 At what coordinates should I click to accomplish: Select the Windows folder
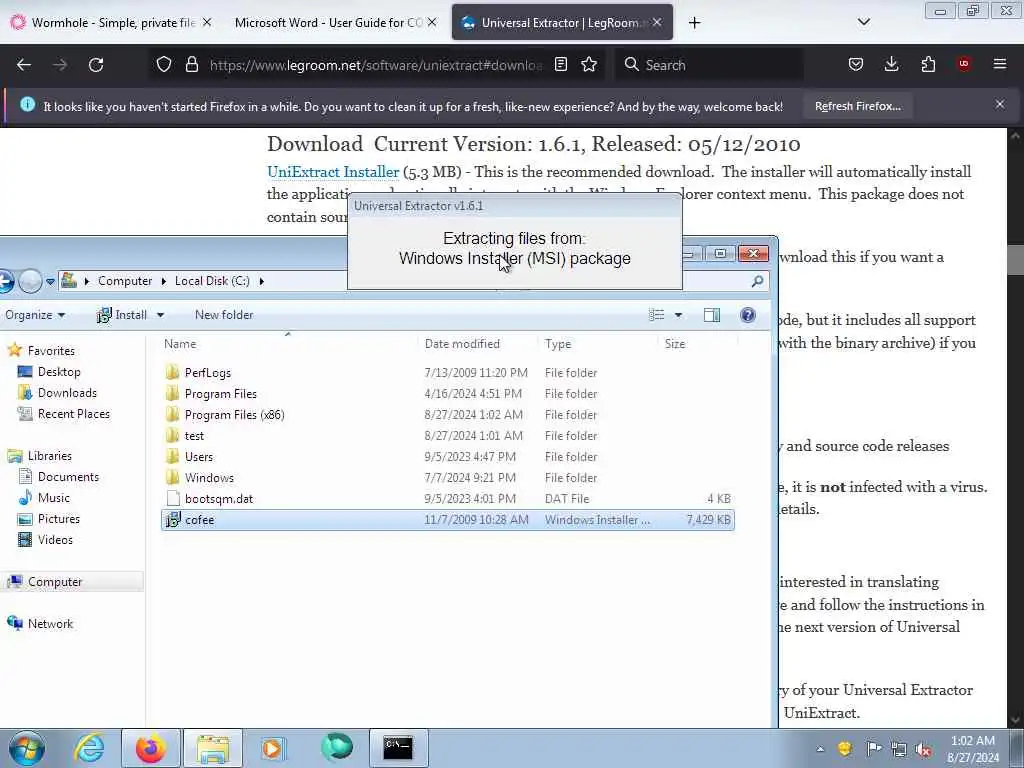point(447,477)
